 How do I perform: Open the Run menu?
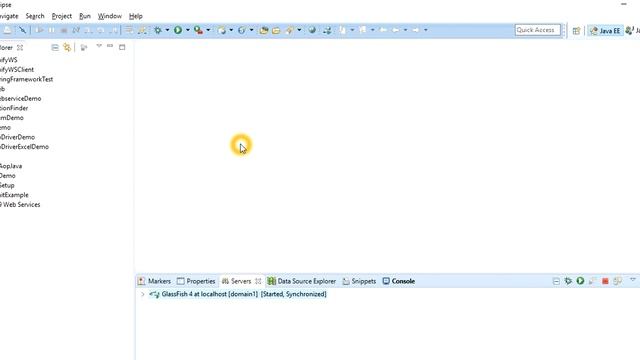tap(84, 16)
